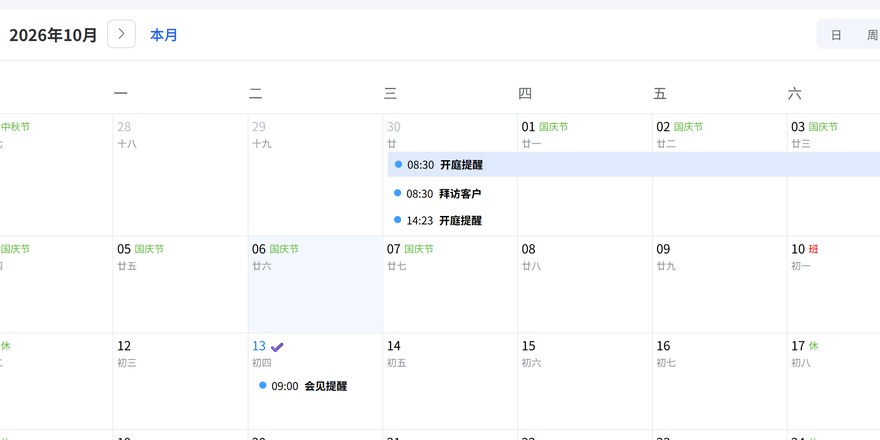Select date 14 初五
This screenshot has height=440, width=880.
coord(450,382)
